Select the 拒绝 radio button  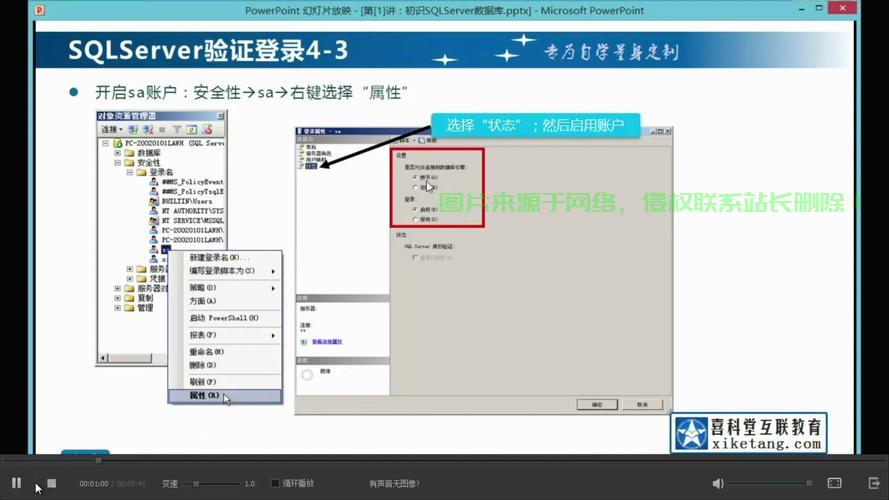click(x=416, y=187)
